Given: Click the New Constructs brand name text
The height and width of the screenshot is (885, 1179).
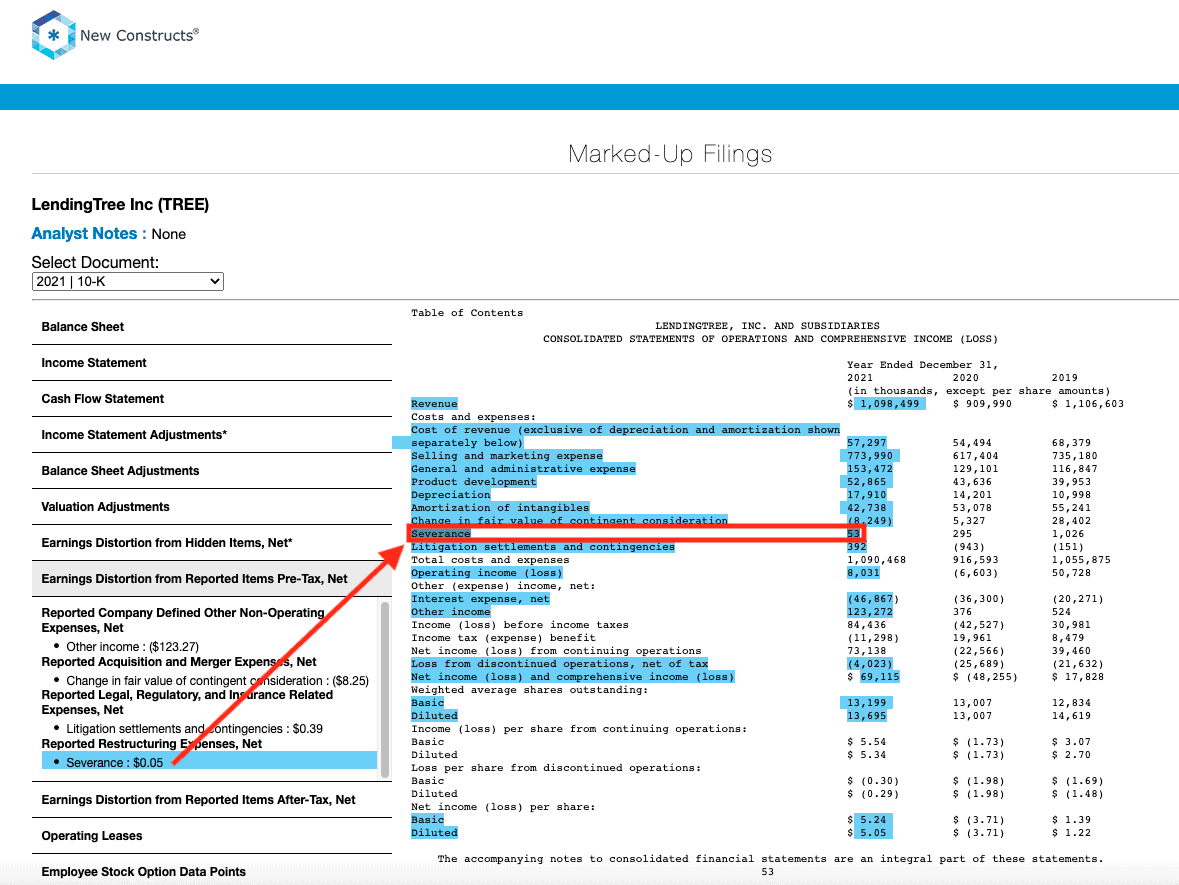Looking at the screenshot, I should 139,35.
